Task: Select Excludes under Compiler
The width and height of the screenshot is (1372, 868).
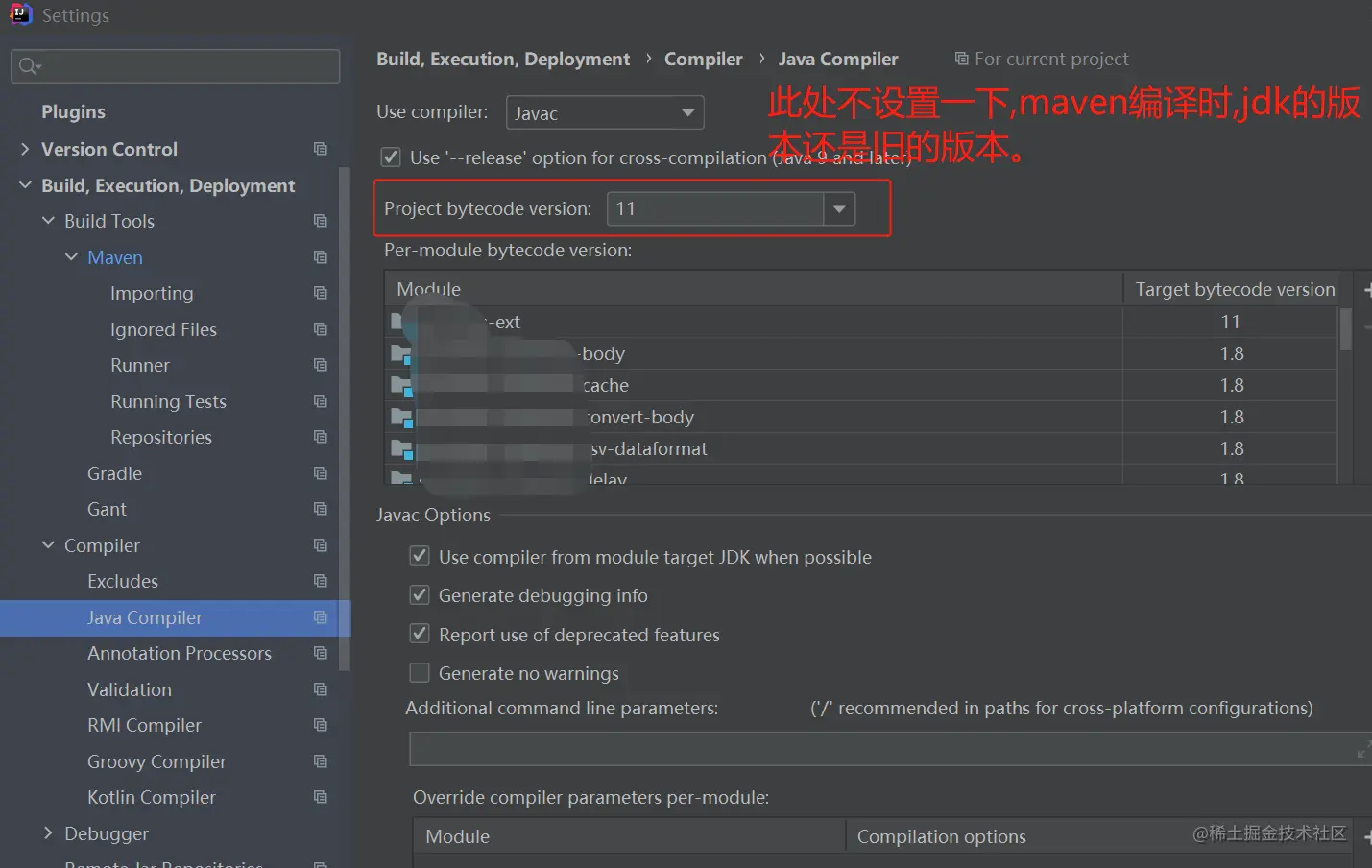Action: pos(123,581)
